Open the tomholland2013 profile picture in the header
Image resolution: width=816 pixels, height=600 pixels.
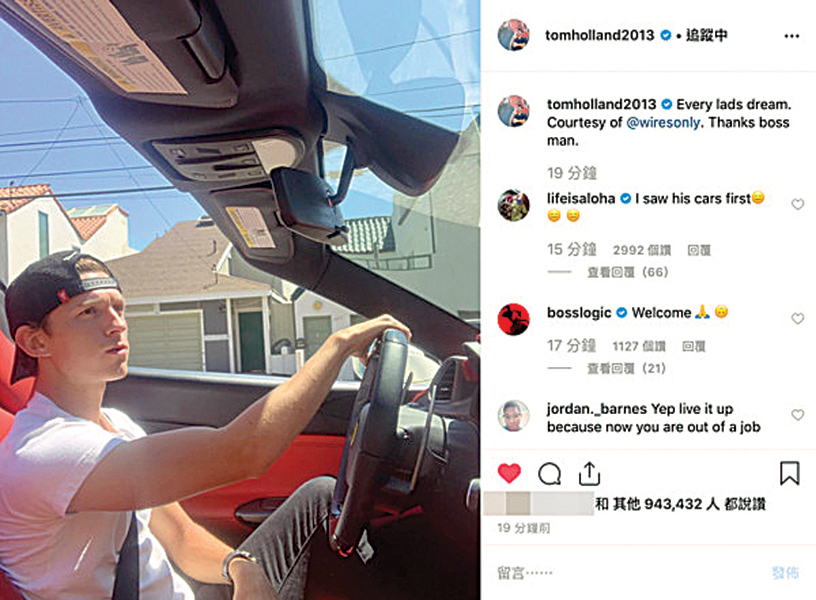click(514, 35)
